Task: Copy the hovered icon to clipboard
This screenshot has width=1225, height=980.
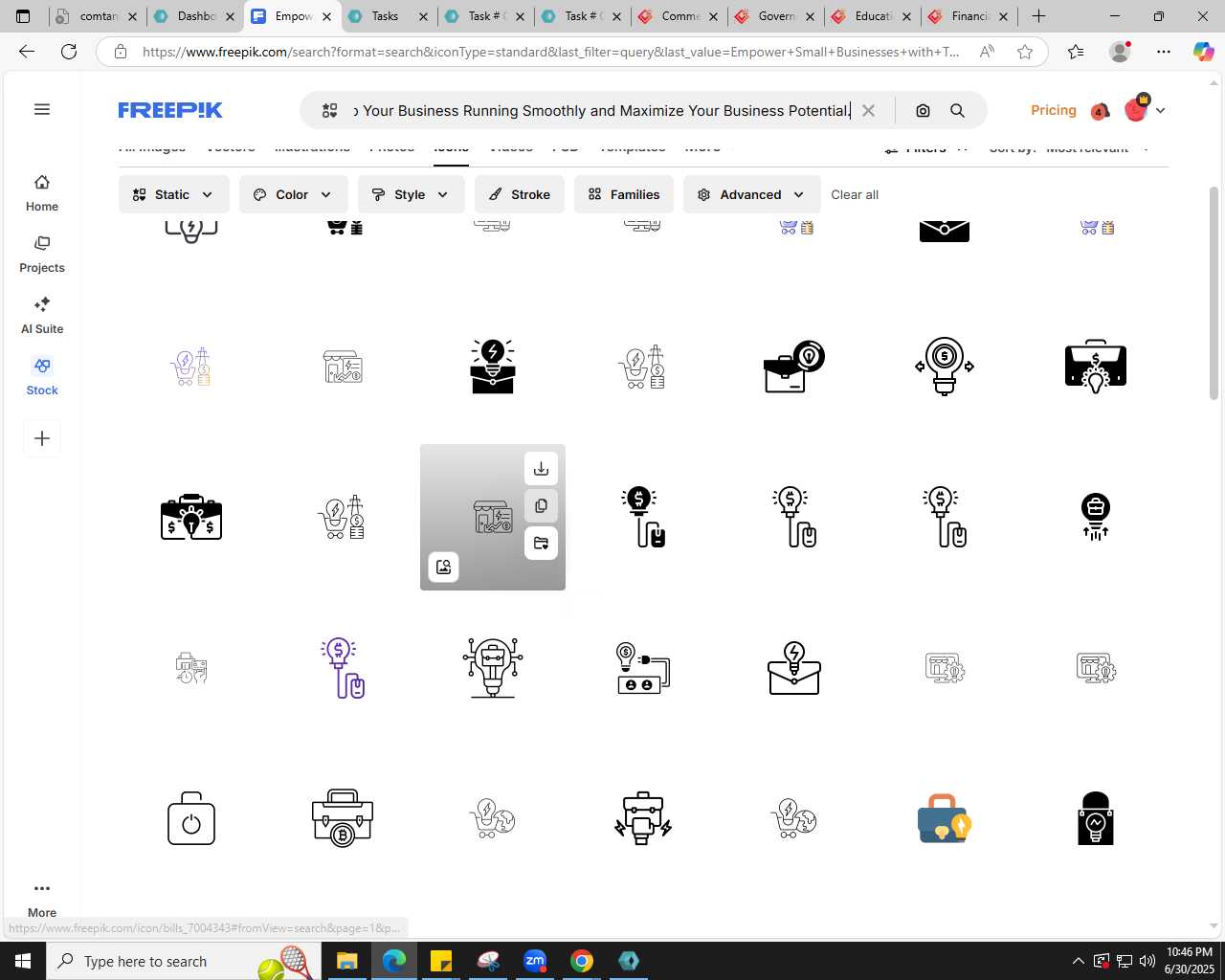Action: coord(541,505)
